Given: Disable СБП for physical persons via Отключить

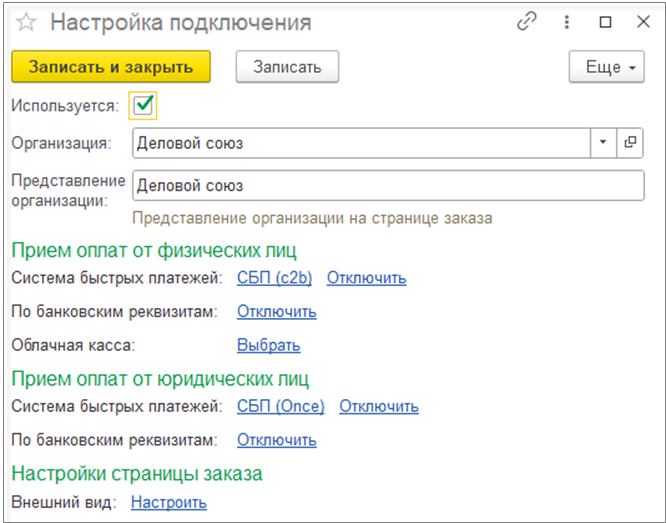Looking at the screenshot, I should pos(366,278).
